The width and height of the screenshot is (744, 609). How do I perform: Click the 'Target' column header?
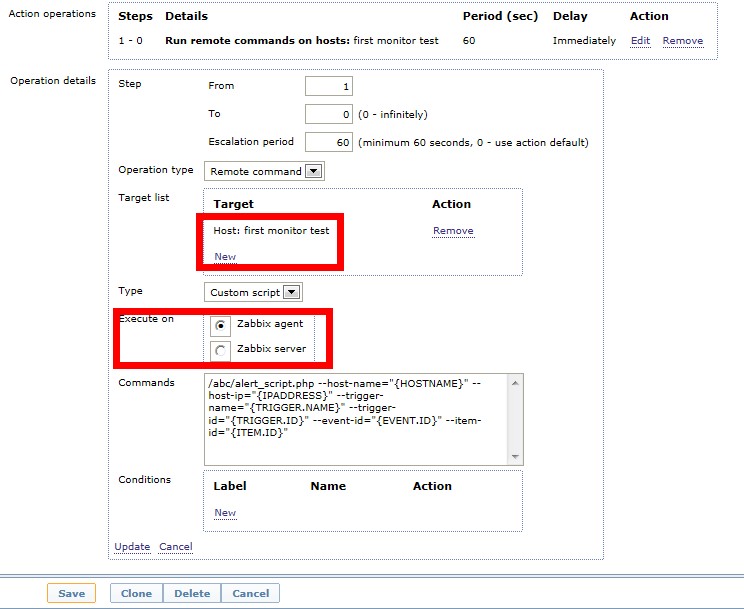coord(233,204)
